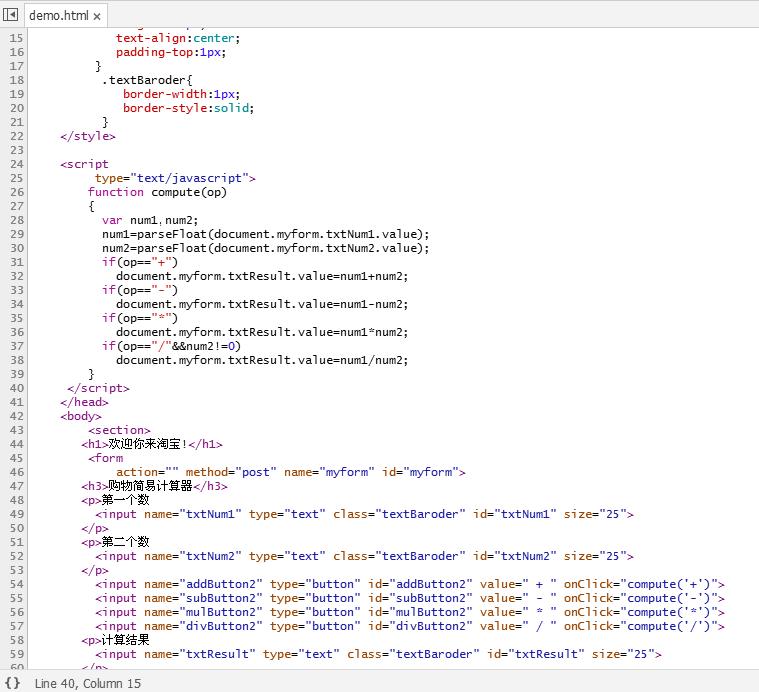This screenshot has width=759, height=692.
Task: Click the if(op=="-") line
Action: 140,290
